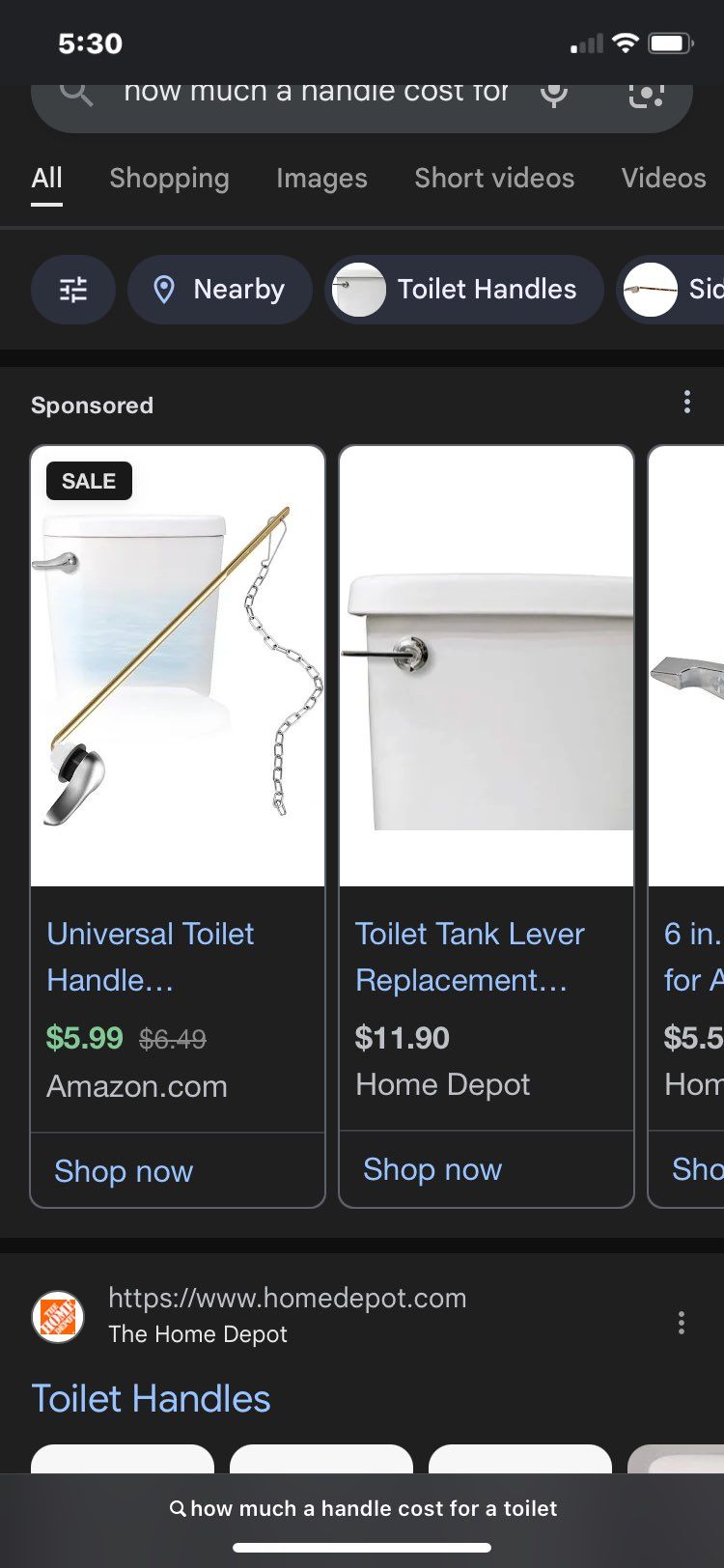Image resolution: width=724 pixels, height=1568 pixels.
Task: Open the search filters sliders icon
Action: [73, 290]
